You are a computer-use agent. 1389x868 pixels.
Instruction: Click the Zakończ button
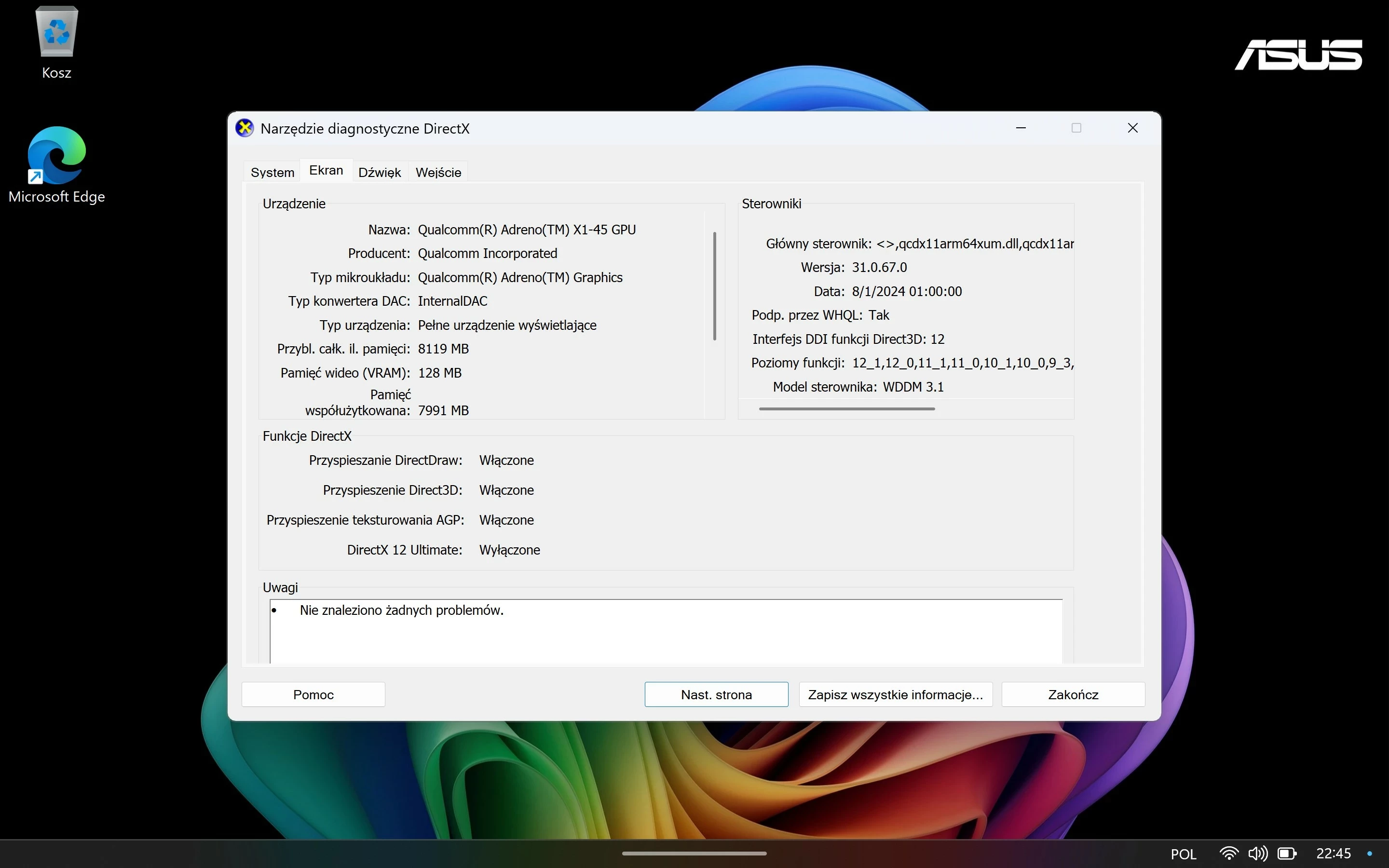1073,694
